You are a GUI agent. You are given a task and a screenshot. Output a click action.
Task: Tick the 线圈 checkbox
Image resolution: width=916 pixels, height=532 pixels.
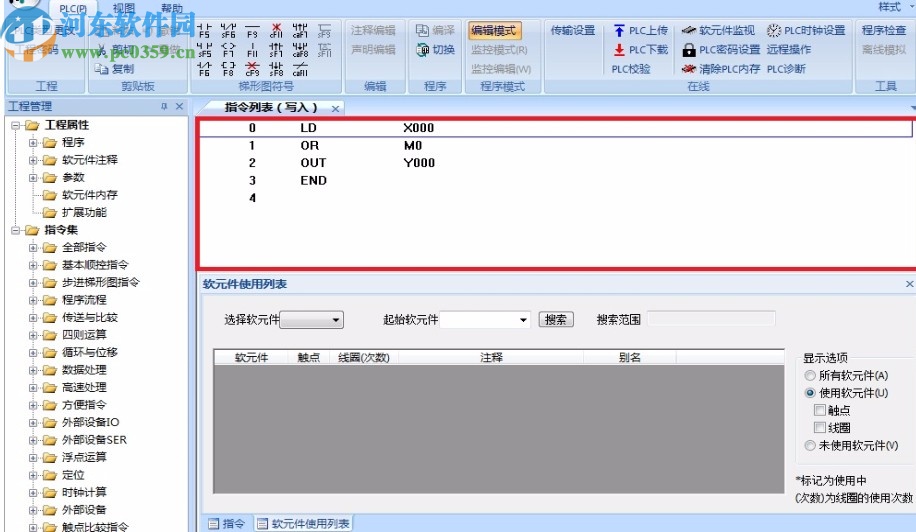click(820, 427)
